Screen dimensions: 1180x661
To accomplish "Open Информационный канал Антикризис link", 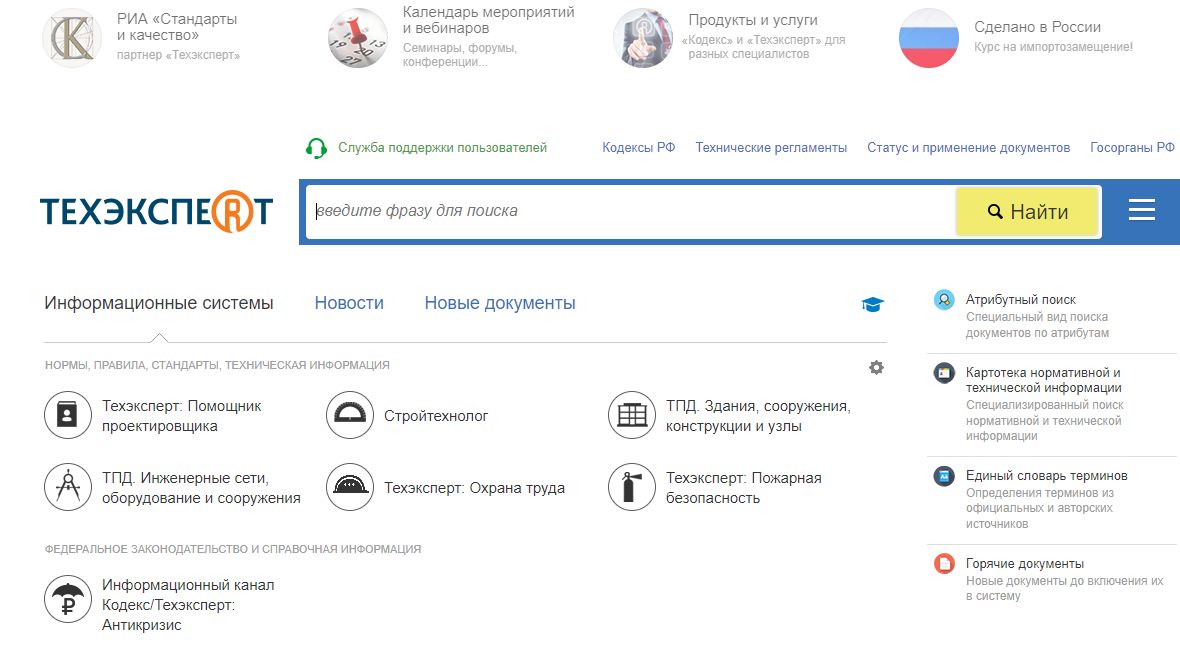I will pos(188,605).
